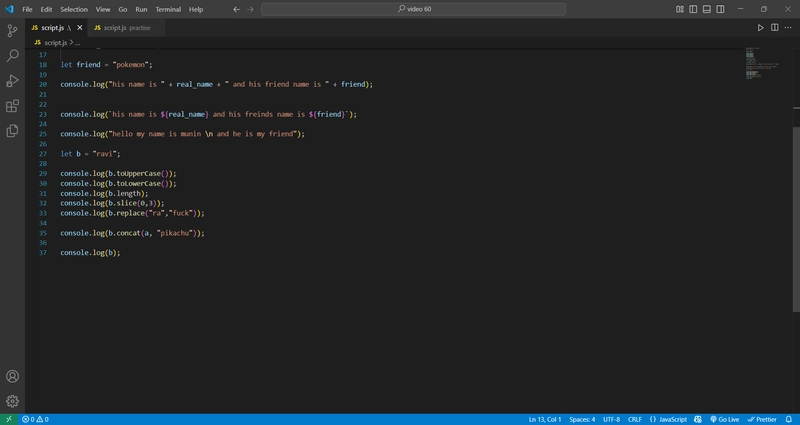Click line 23 template literal console.log
800x425 pixels.
coord(209,114)
